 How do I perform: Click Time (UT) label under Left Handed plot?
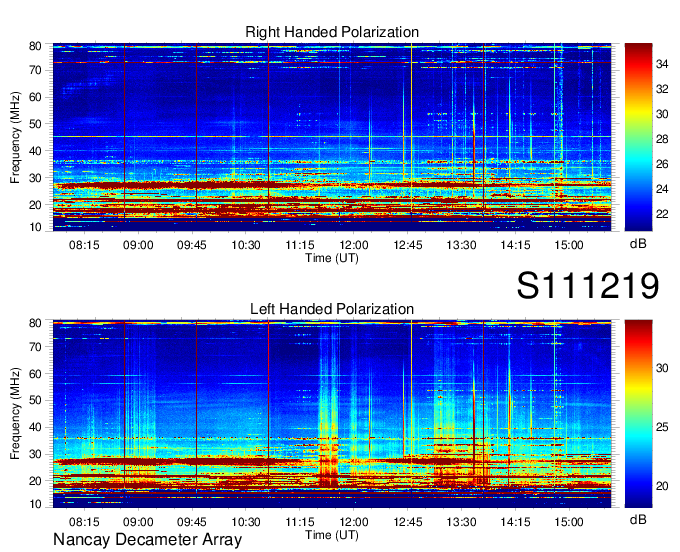pos(332,535)
